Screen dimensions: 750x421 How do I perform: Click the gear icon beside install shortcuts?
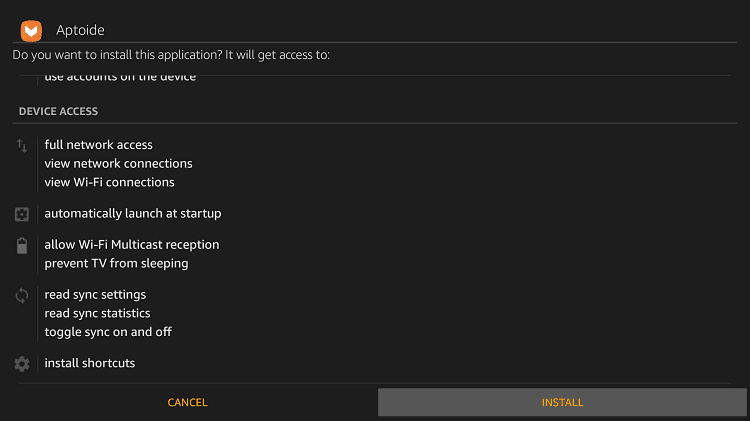[22, 364]
